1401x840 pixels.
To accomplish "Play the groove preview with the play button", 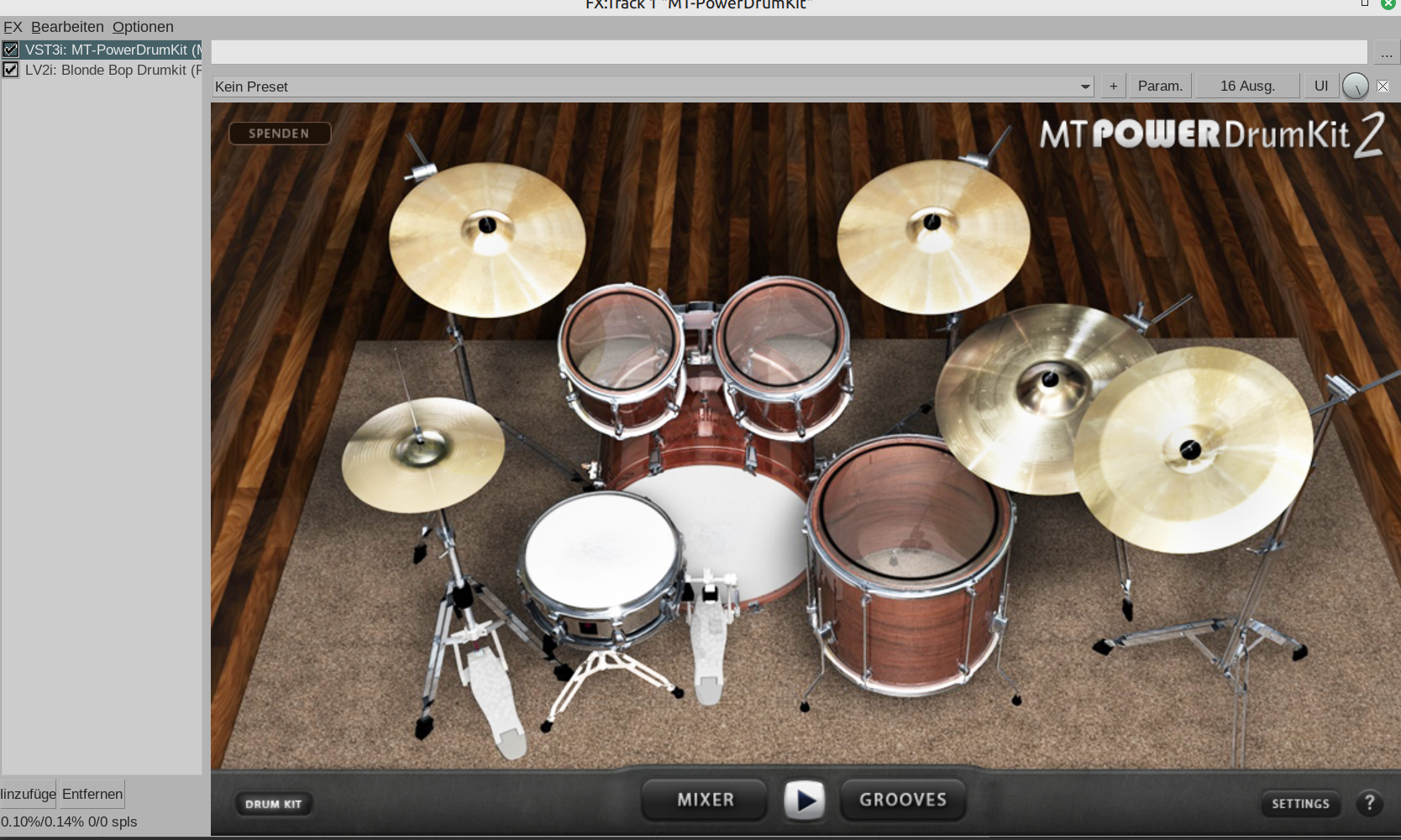I will coord(804,800).
